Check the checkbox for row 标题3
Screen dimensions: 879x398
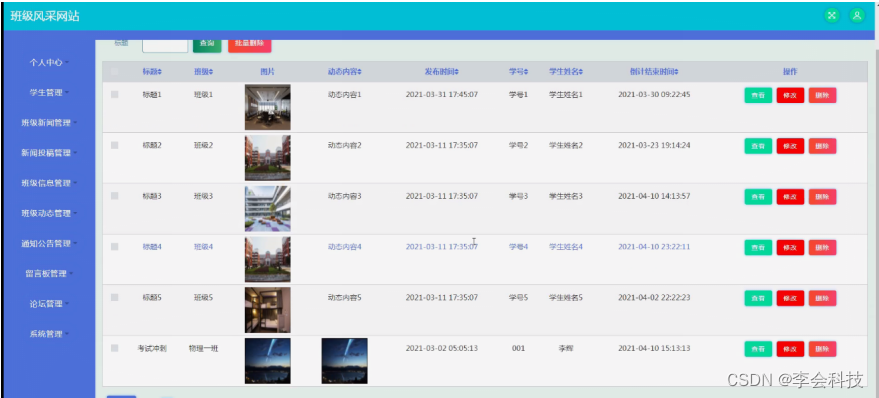tap(115, 196)
